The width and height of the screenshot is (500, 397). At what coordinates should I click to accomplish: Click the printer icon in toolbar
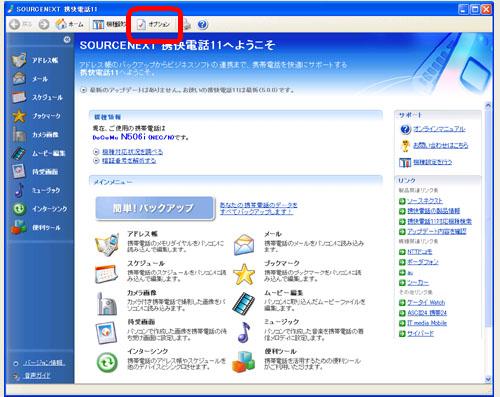pos(187,24)
